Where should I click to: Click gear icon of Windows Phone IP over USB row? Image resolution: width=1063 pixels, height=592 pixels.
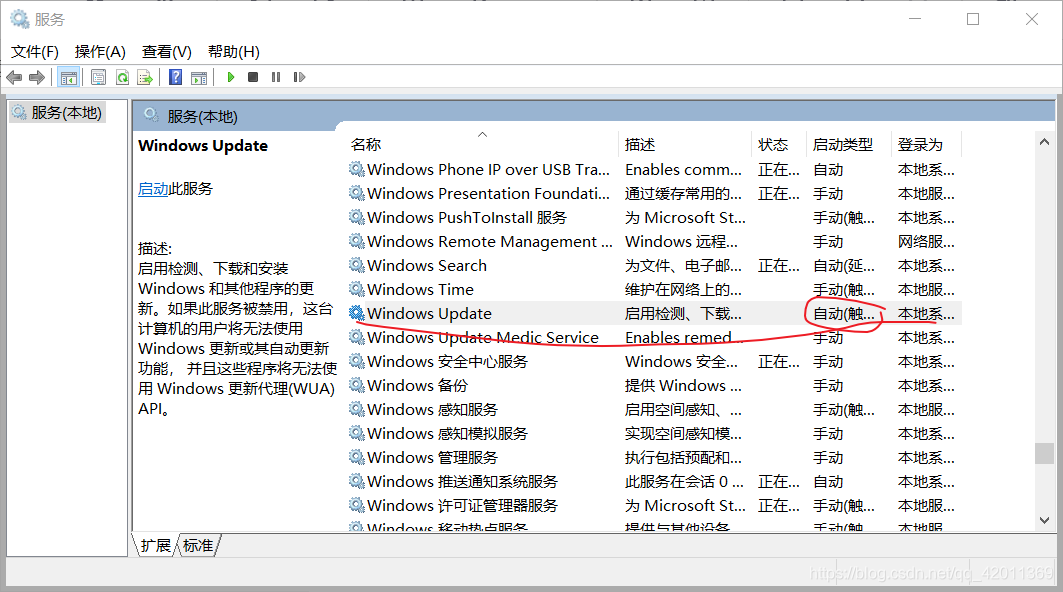click(357, 169)
